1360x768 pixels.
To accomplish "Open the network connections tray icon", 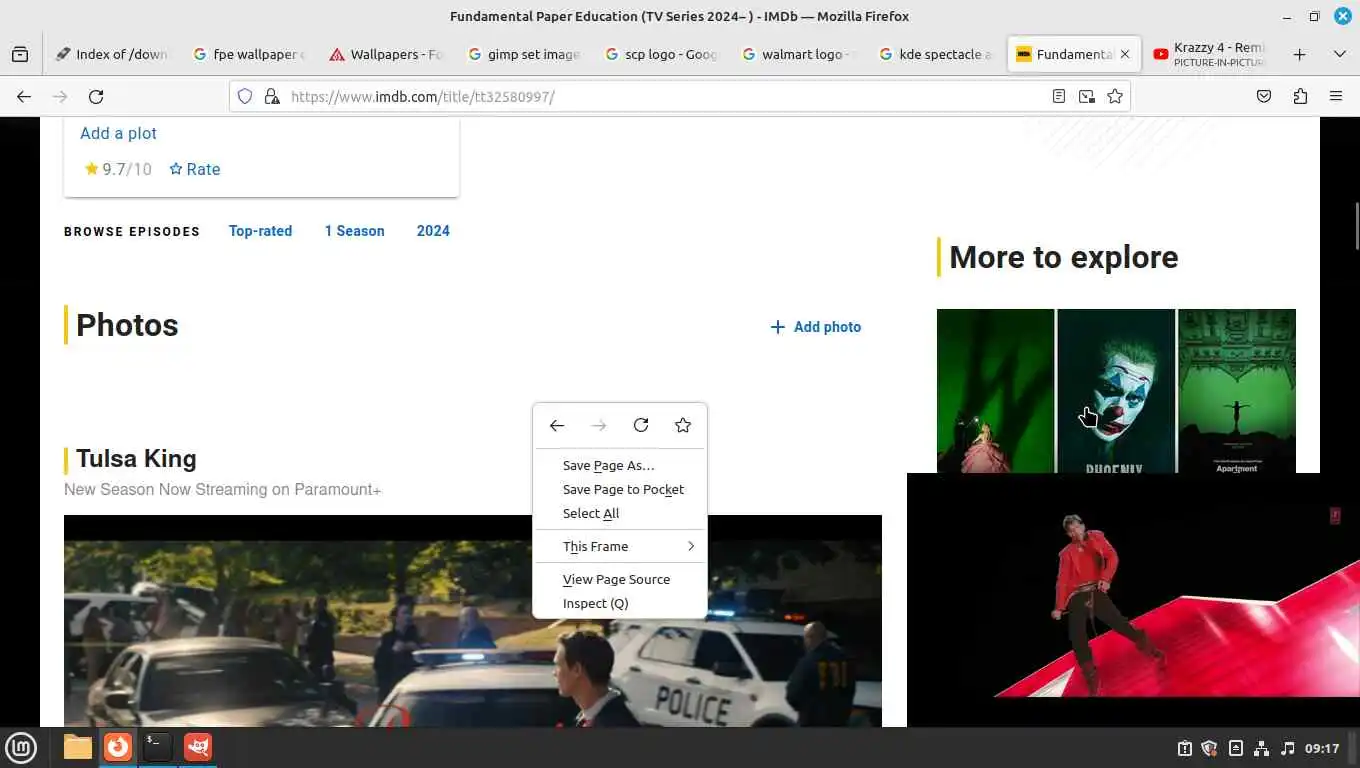I will (1261, 748).
